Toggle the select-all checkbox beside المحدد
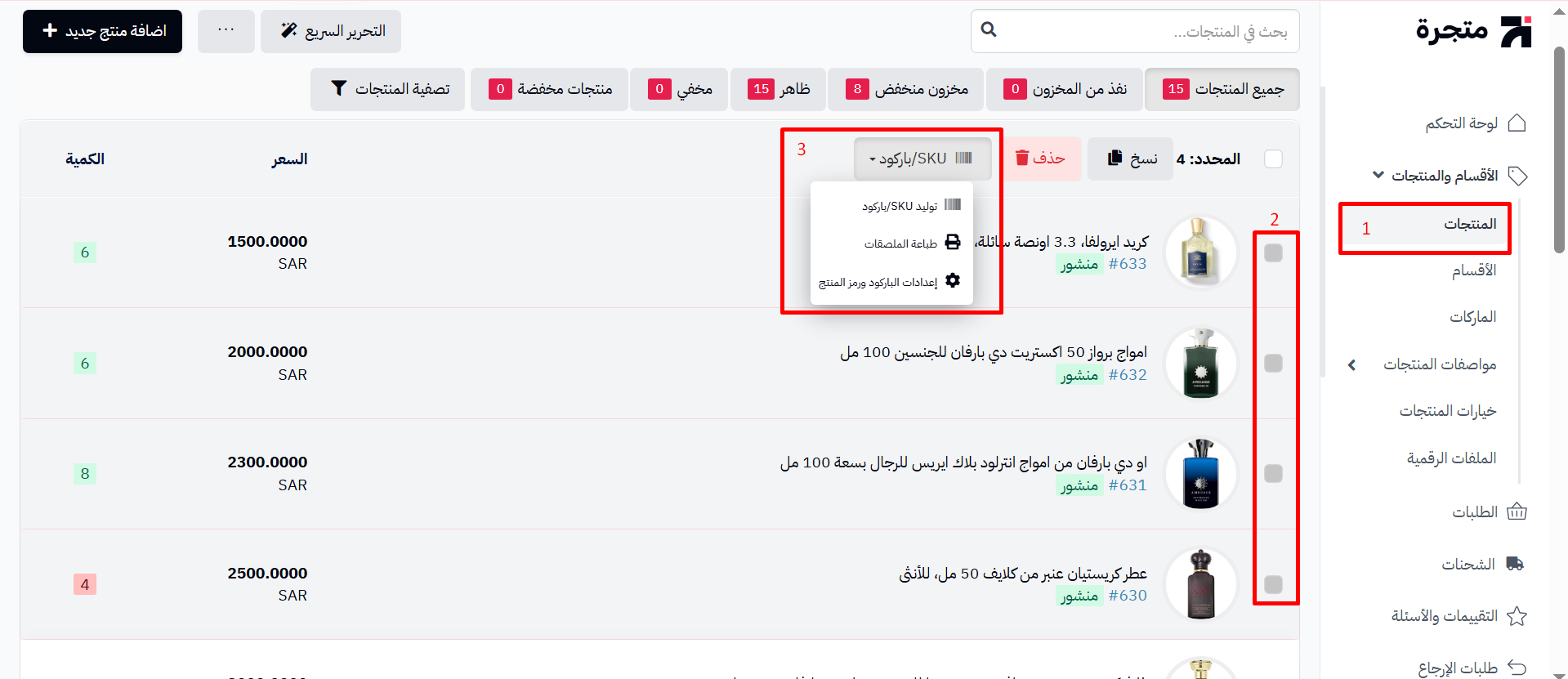The height and width of the screenshot is (679, 1568). pos(1273,159)
